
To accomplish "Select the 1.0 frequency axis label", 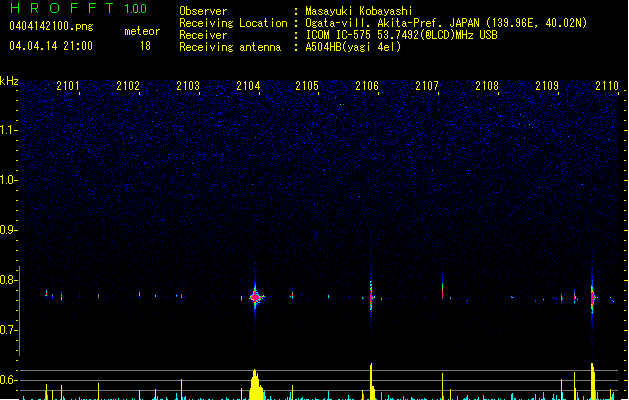I will coord(9,180).
